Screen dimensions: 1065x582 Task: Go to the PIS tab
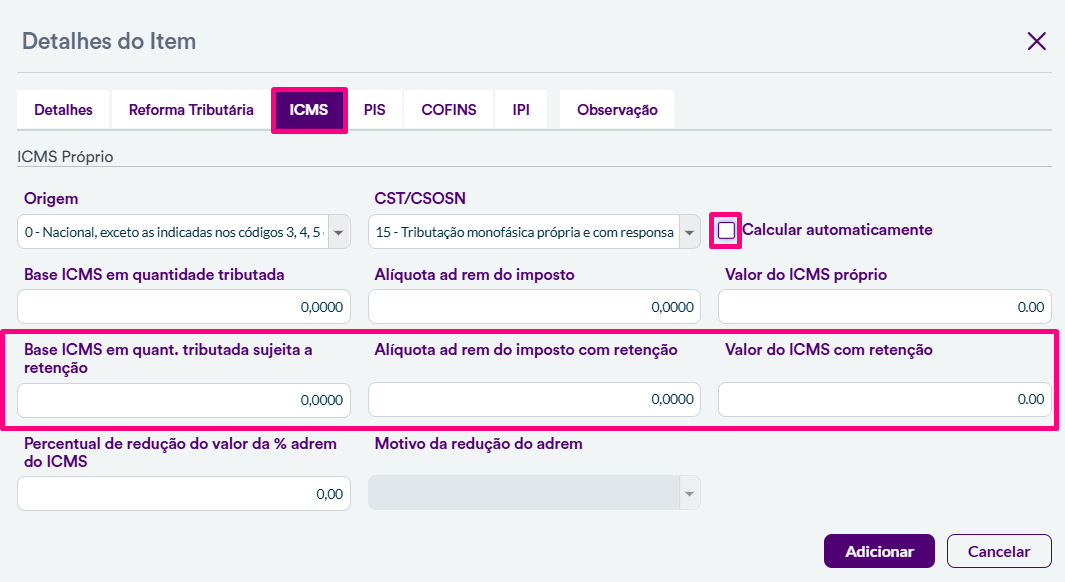click(x=375, y=110)
